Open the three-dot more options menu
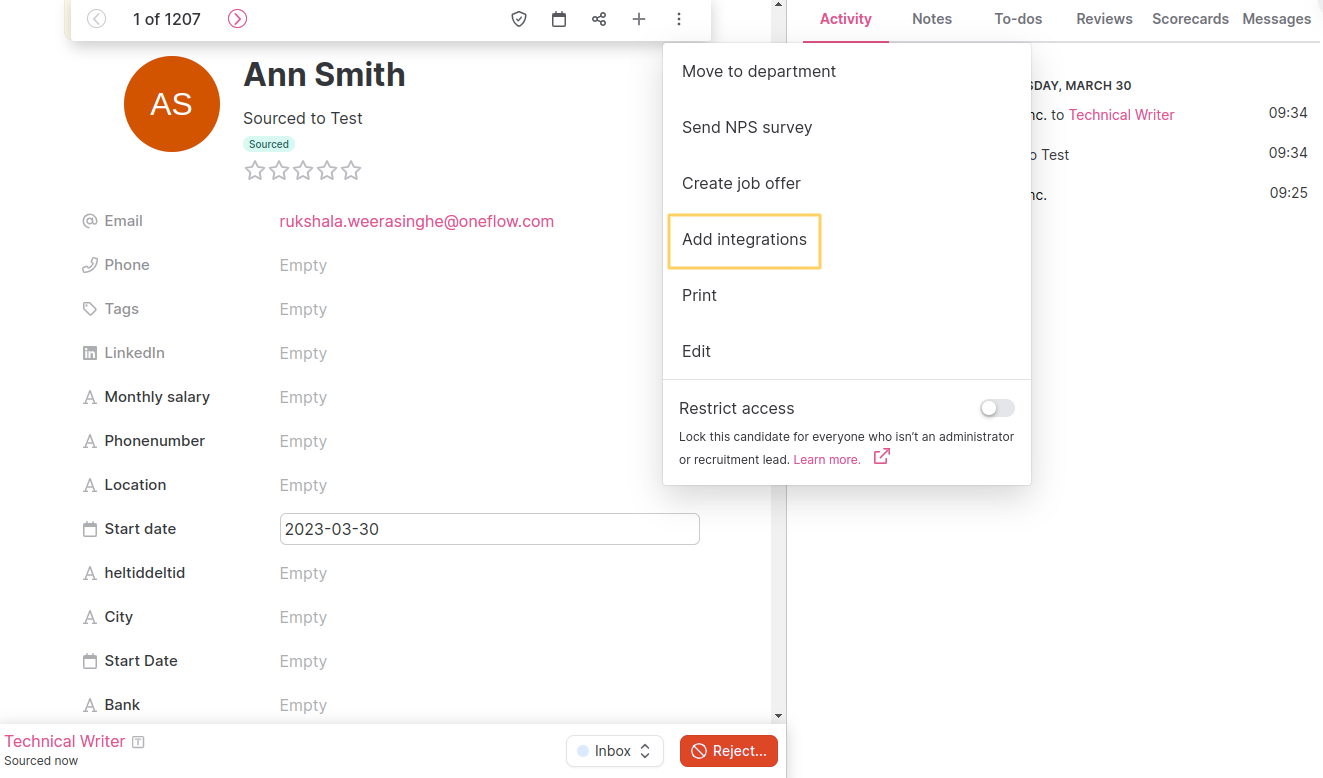 click(679, 19)
